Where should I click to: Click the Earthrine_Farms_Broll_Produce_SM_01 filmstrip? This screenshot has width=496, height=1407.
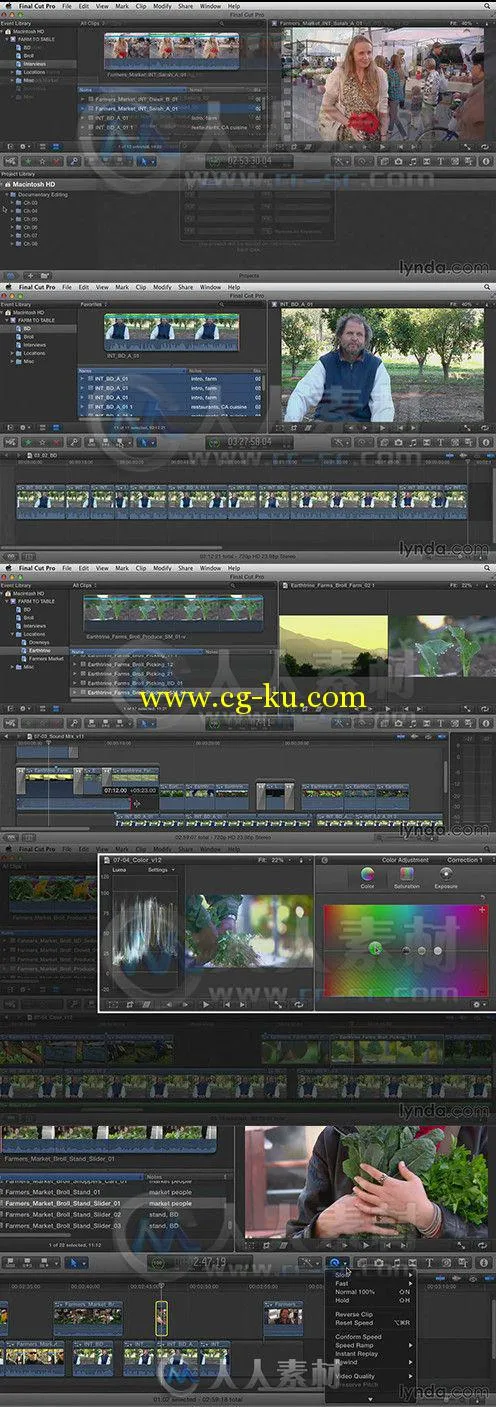[x=173, y=613]
